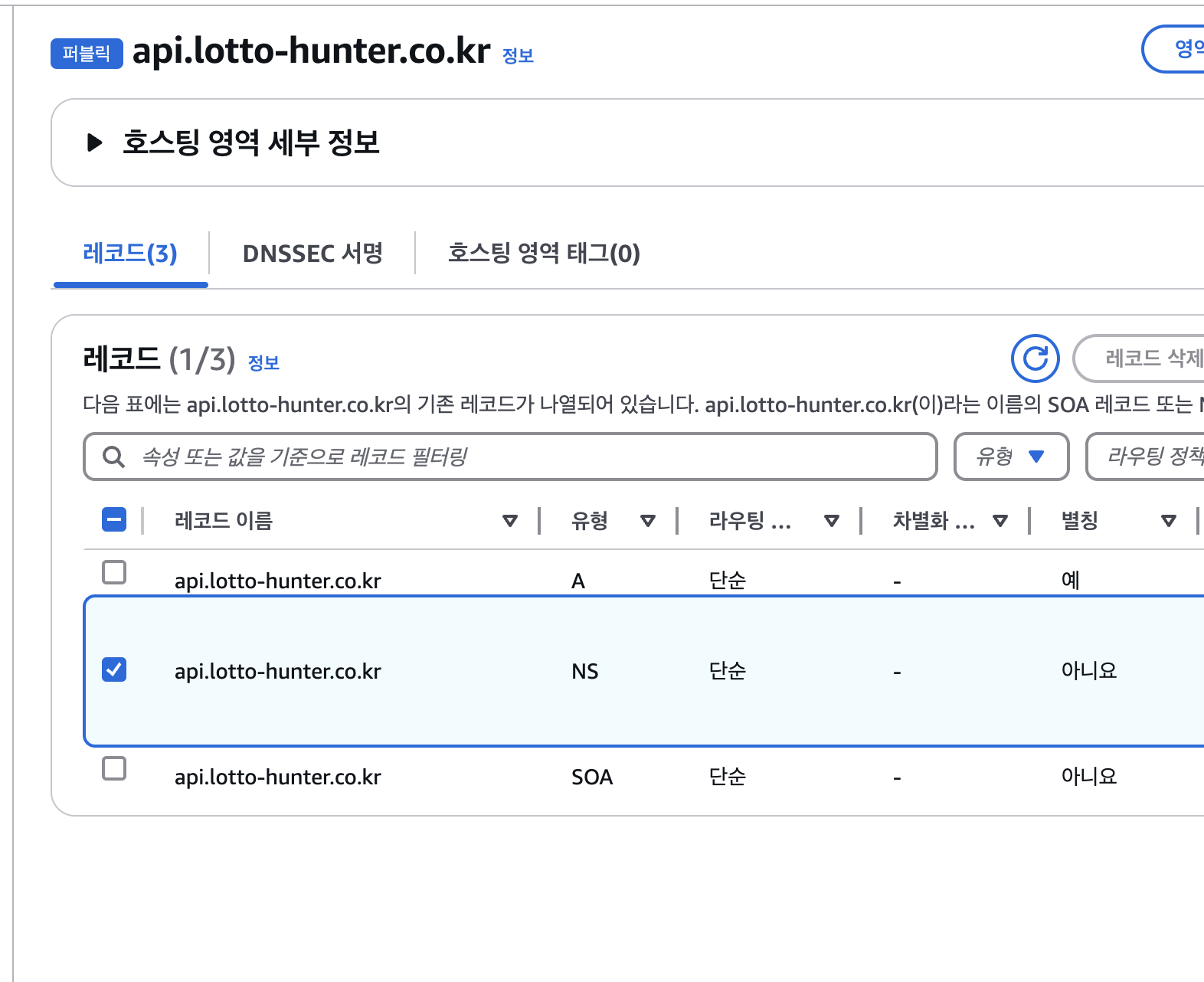1204x982 pixels.
Task: Switch to the DNSSEC 서명 tab
Action: (312, 254)
